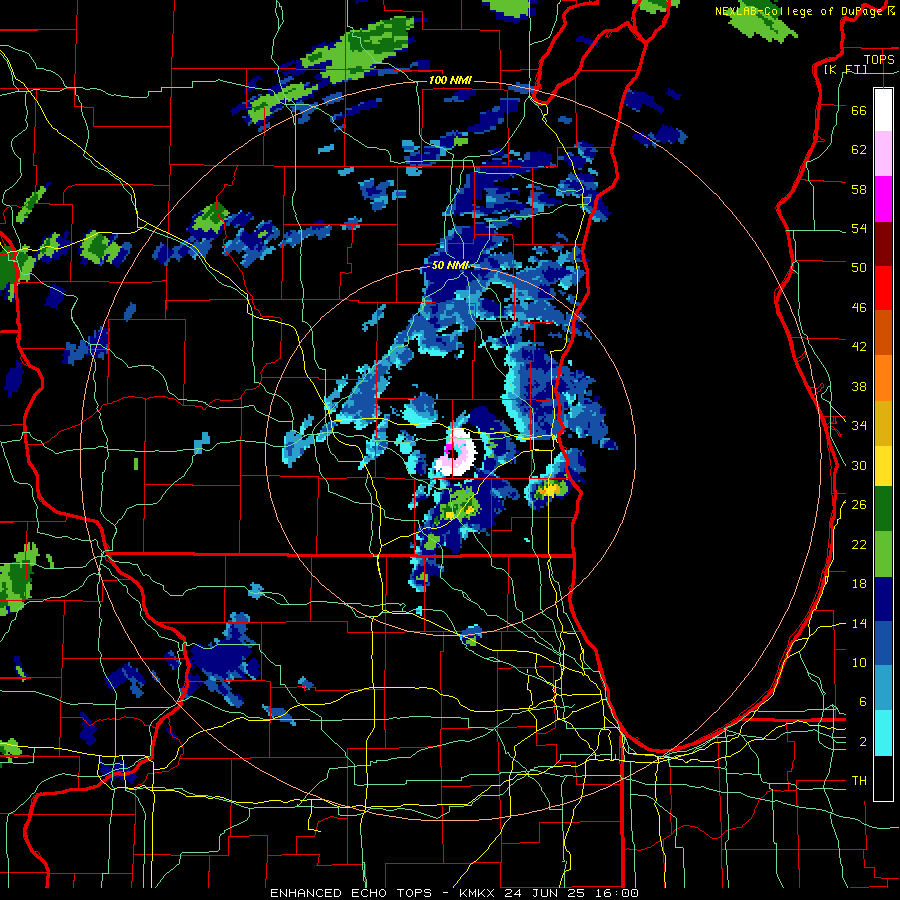Select the legend value 30
The height and width of the screenshot is (900, 900).
[x=859, y=465]
